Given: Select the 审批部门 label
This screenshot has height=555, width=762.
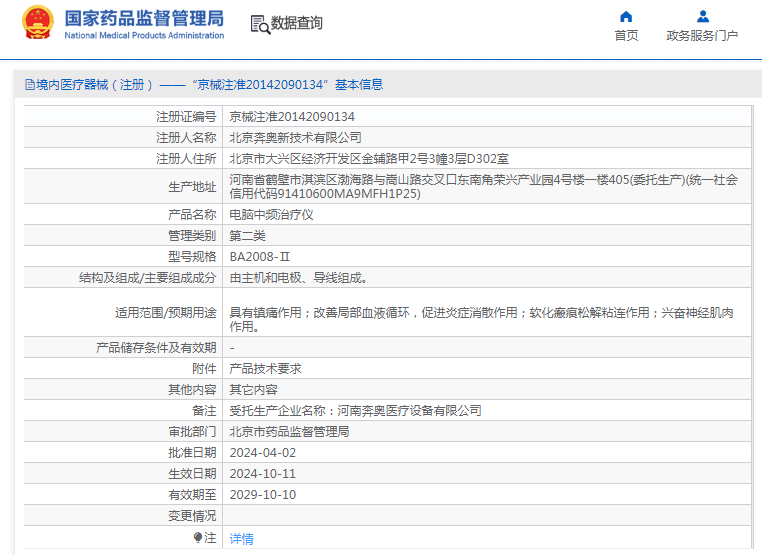Looking at the screenshot, I should pyautogui.click(x=192, y=432).
